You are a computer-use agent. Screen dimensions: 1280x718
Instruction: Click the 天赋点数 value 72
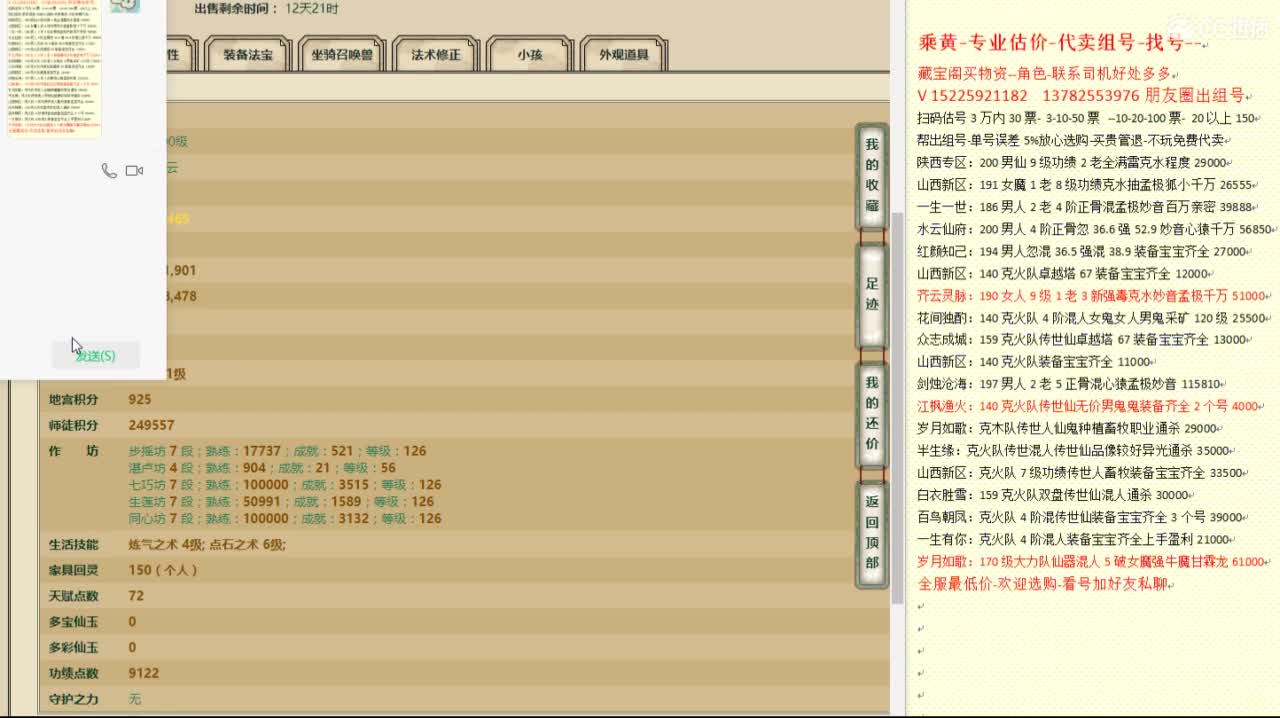136,596
